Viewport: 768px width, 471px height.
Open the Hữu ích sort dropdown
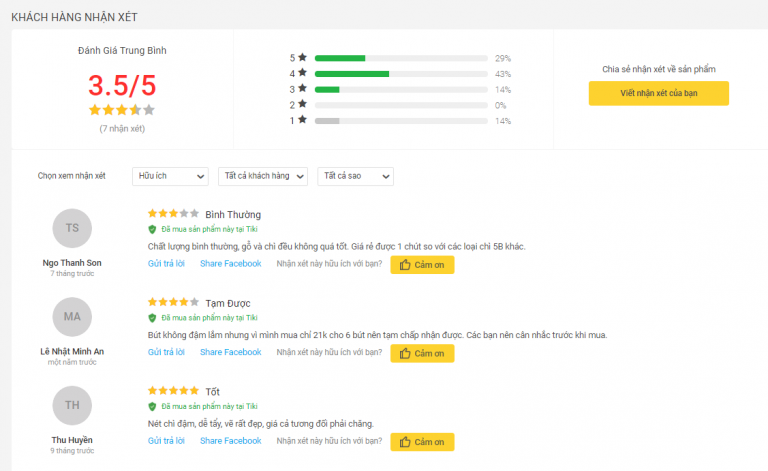point(170,176)
